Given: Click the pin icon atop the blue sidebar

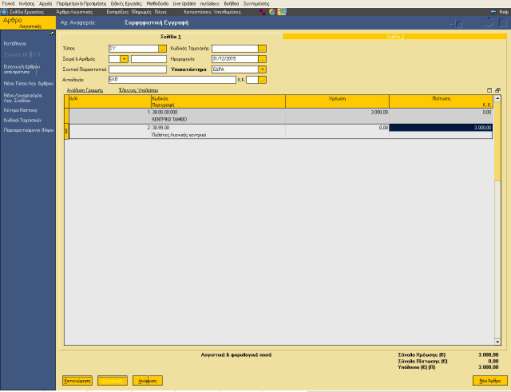Looking at the screenshot, I should pos(52,34).
